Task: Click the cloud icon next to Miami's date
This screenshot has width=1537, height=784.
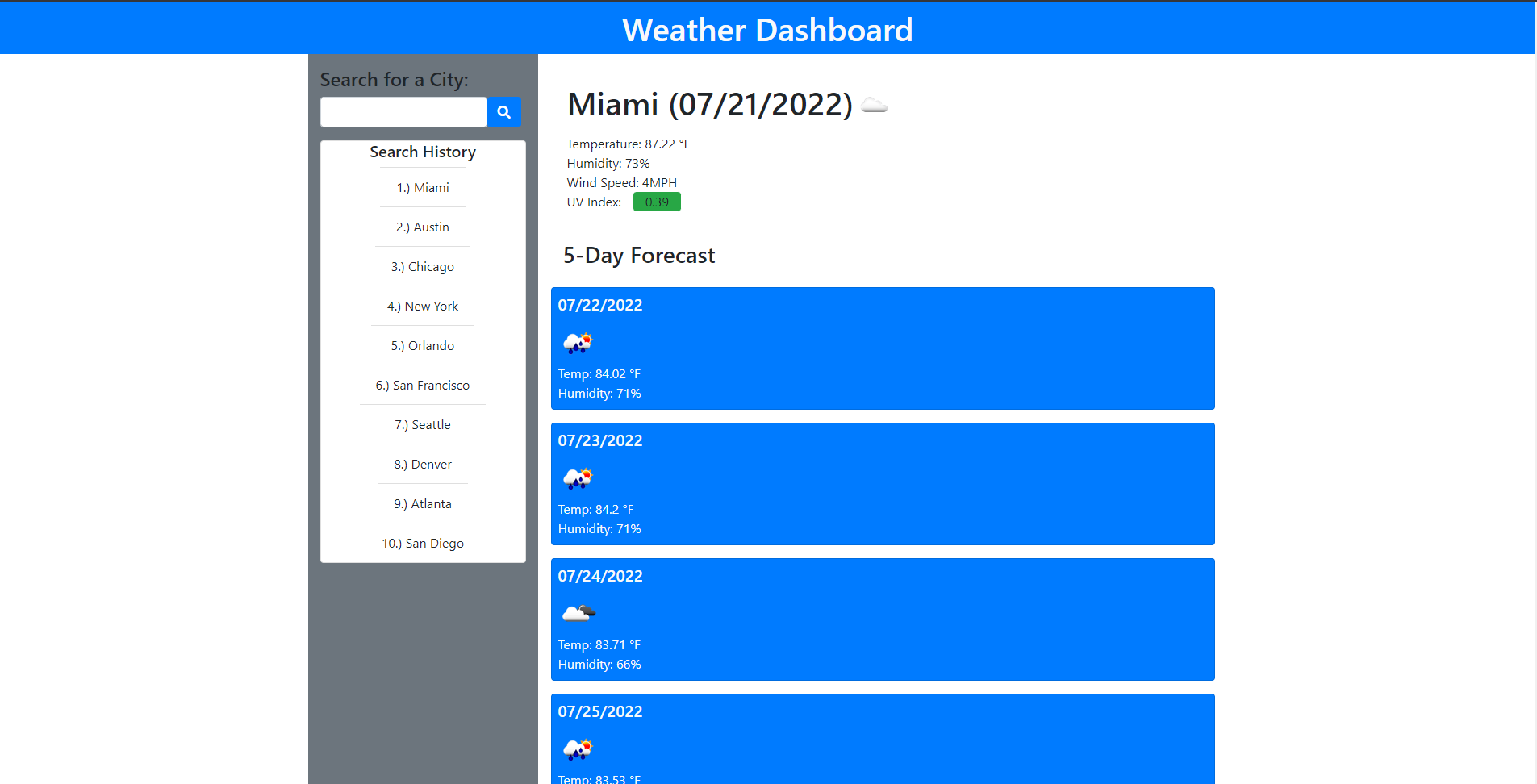Action: pyautogui.click(x=875, y=105)
